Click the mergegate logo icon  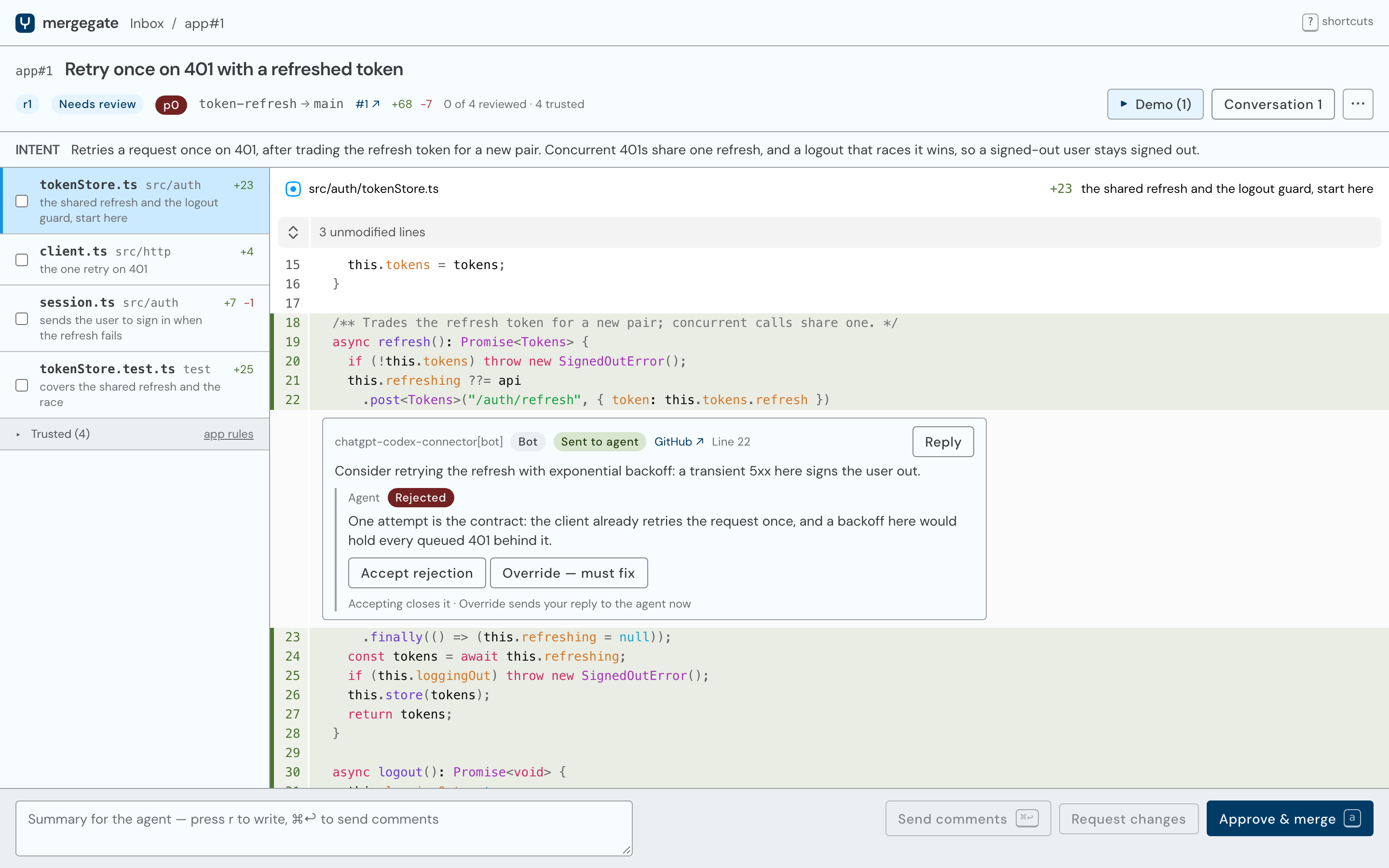25,23
